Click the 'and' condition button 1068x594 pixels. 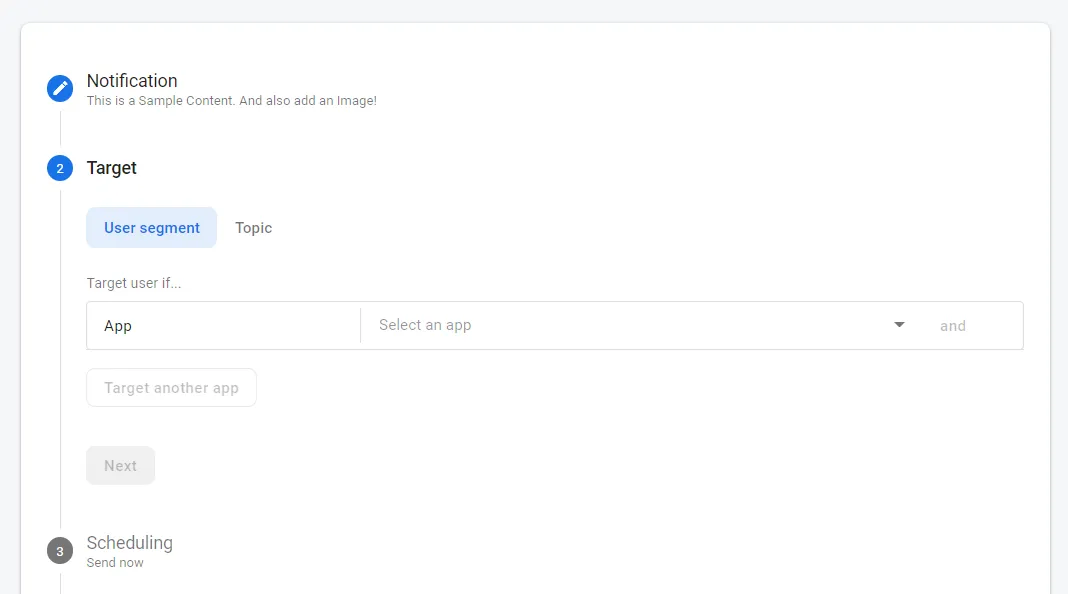[952, 326]
